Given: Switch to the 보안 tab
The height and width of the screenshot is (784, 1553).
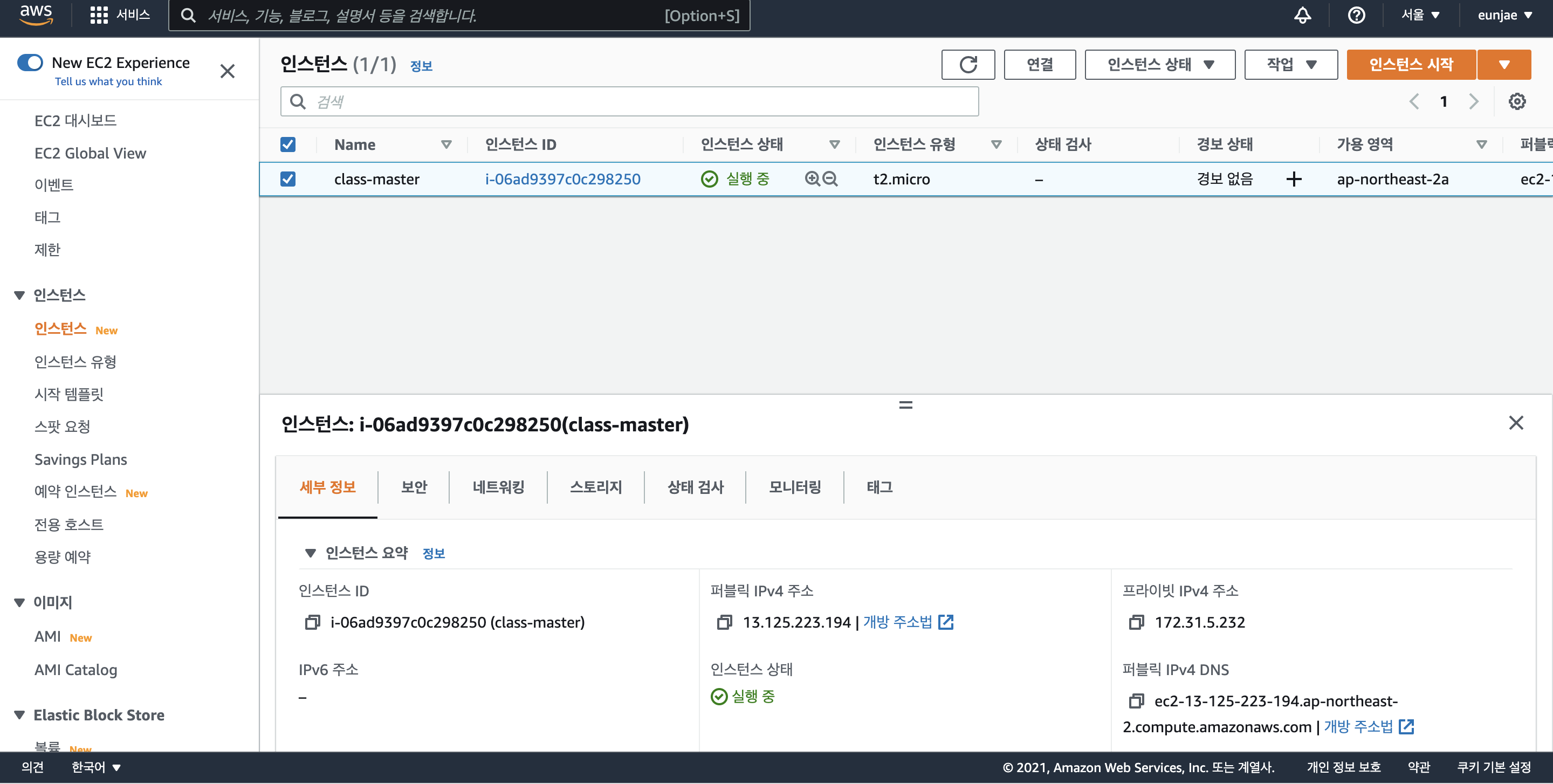Looking at the screenshot, I should pyautogui.click(x=414, y=487).
